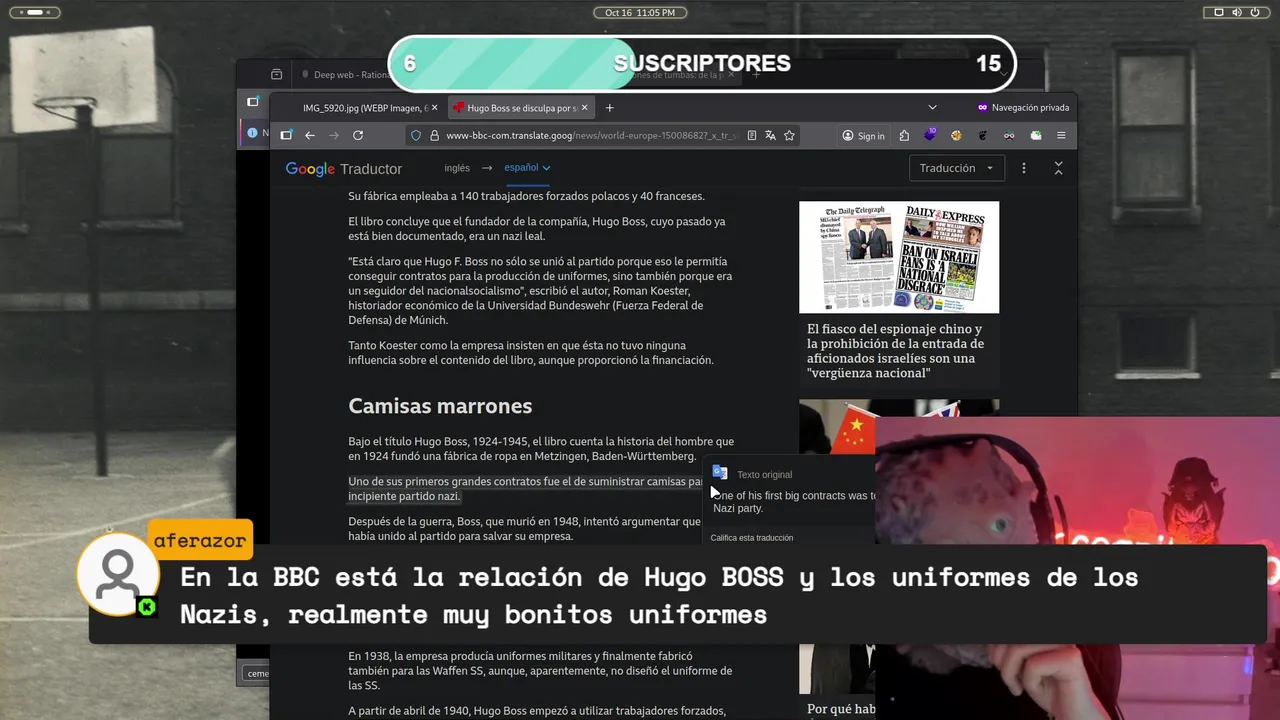Open the Traducción view dropdown
The width and height of the screenshot is (1280, 720).
(956, 168)
